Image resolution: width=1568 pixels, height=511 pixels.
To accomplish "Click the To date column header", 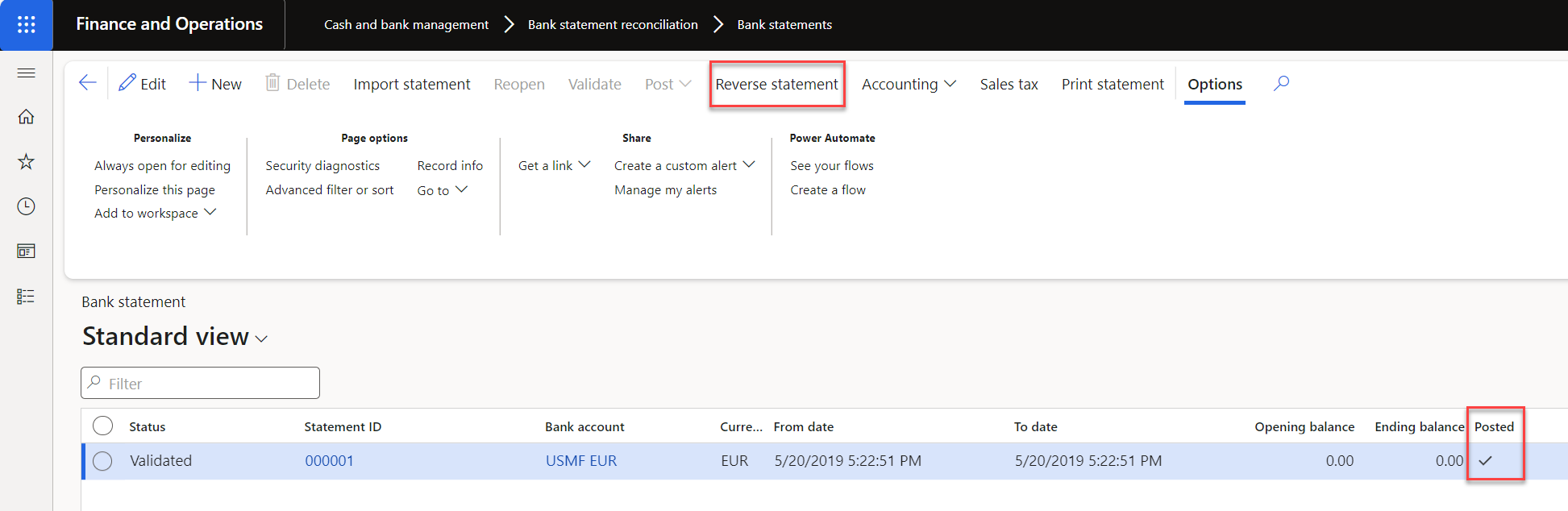I will pos(1036,427).
